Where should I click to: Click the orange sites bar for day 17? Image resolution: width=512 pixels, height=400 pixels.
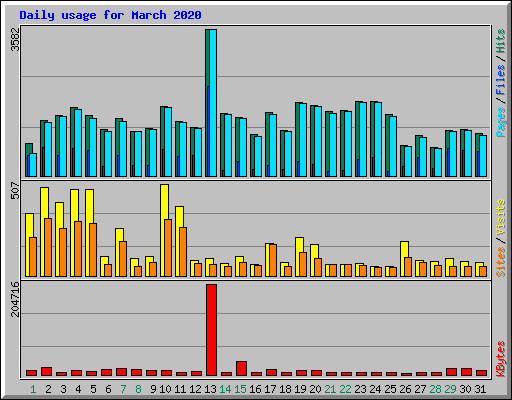coord(273,261)
